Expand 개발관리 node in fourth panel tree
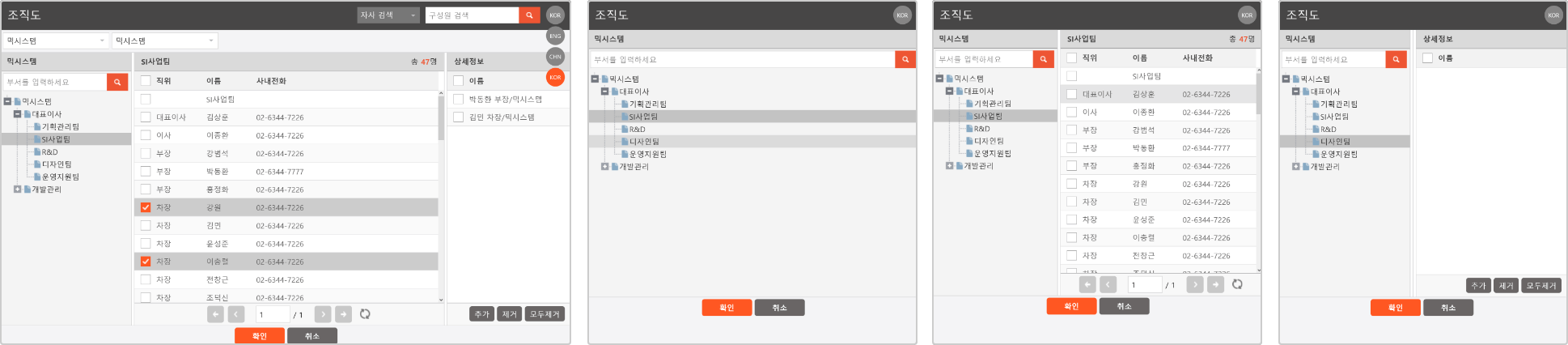This screenshot has width=1568, height=345. (1295, 167)
